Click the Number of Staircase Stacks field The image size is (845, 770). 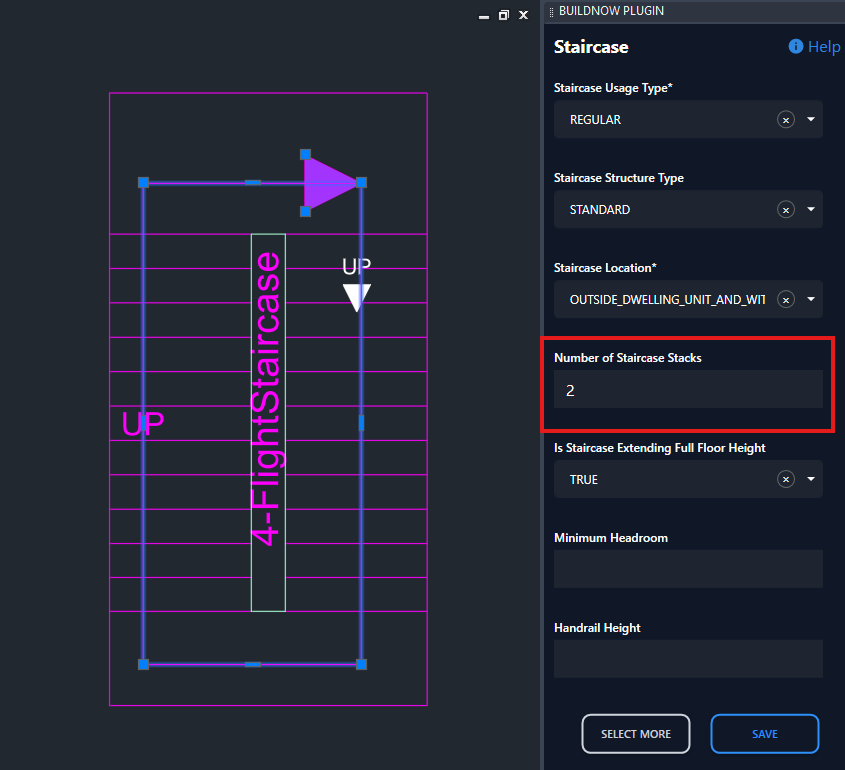pos(688,390)
